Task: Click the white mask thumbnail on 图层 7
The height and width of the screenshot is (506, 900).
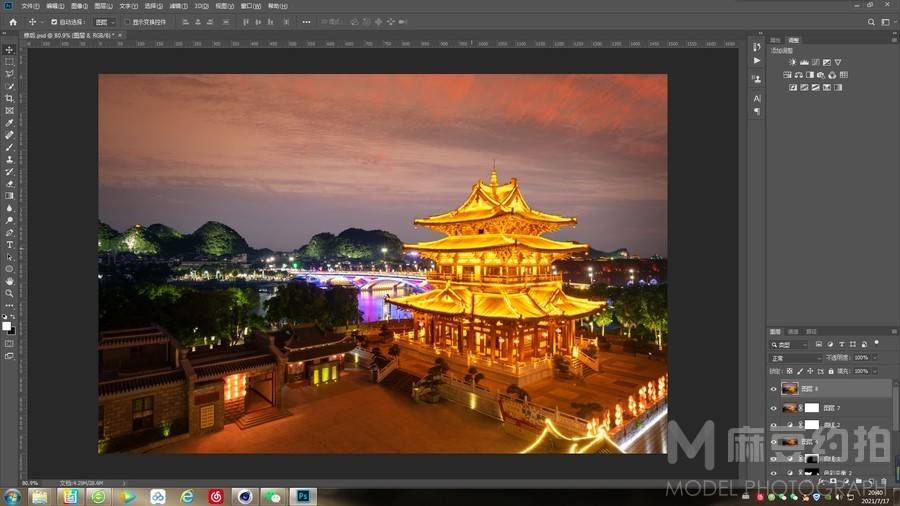Action: tap(812, 408)
